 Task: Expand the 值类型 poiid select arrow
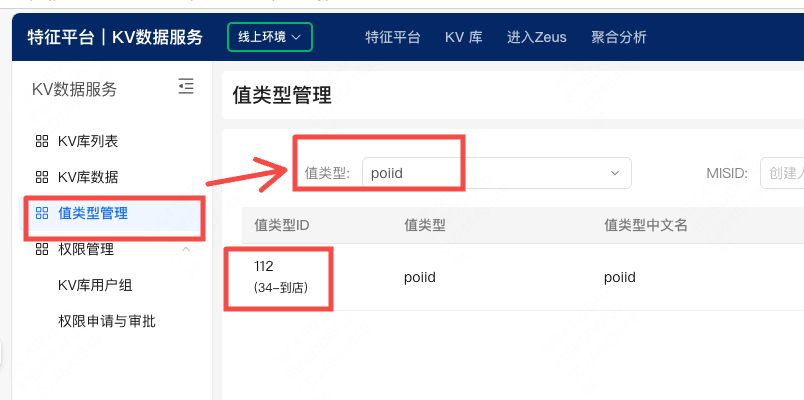(x=615, y=173)
